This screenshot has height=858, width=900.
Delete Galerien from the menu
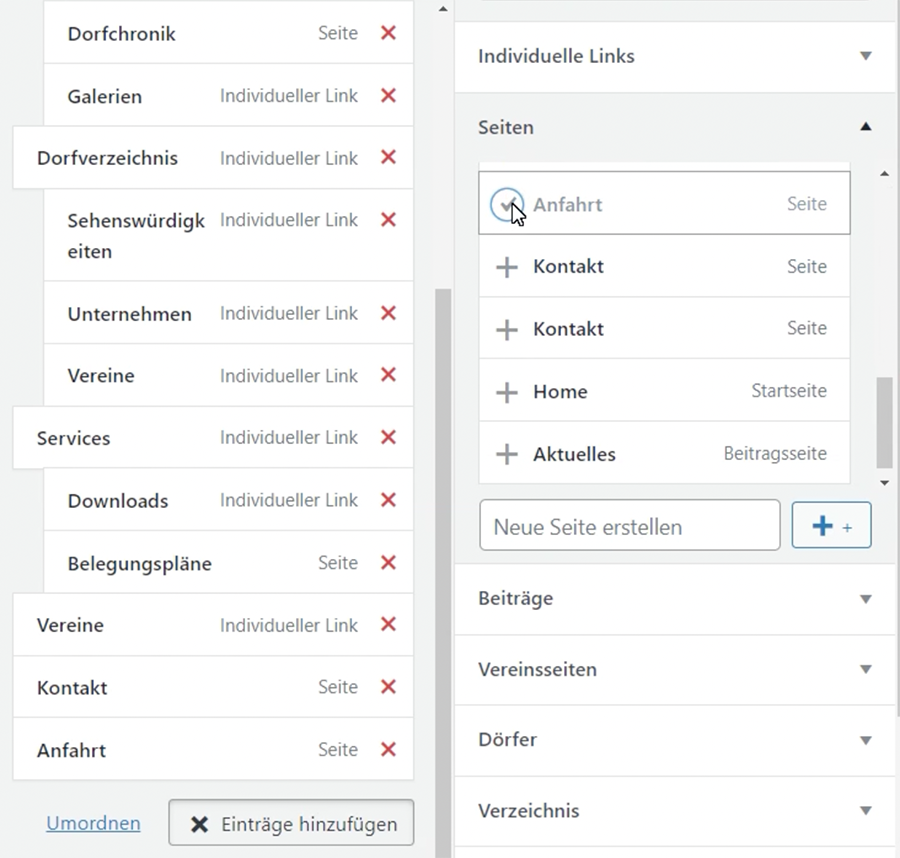(x=388, y=96)
